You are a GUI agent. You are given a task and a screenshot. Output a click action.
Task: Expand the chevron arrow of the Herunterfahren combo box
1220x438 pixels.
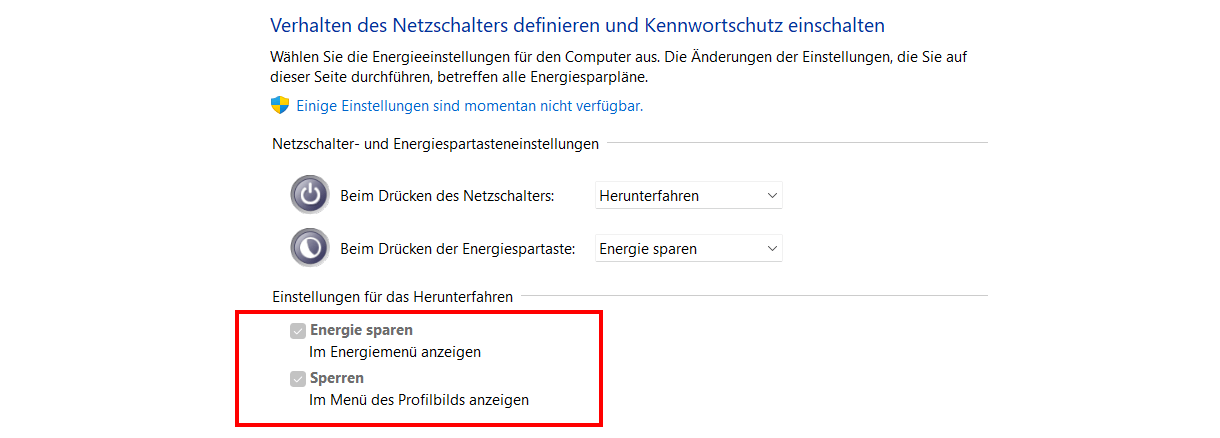point(771,196)
